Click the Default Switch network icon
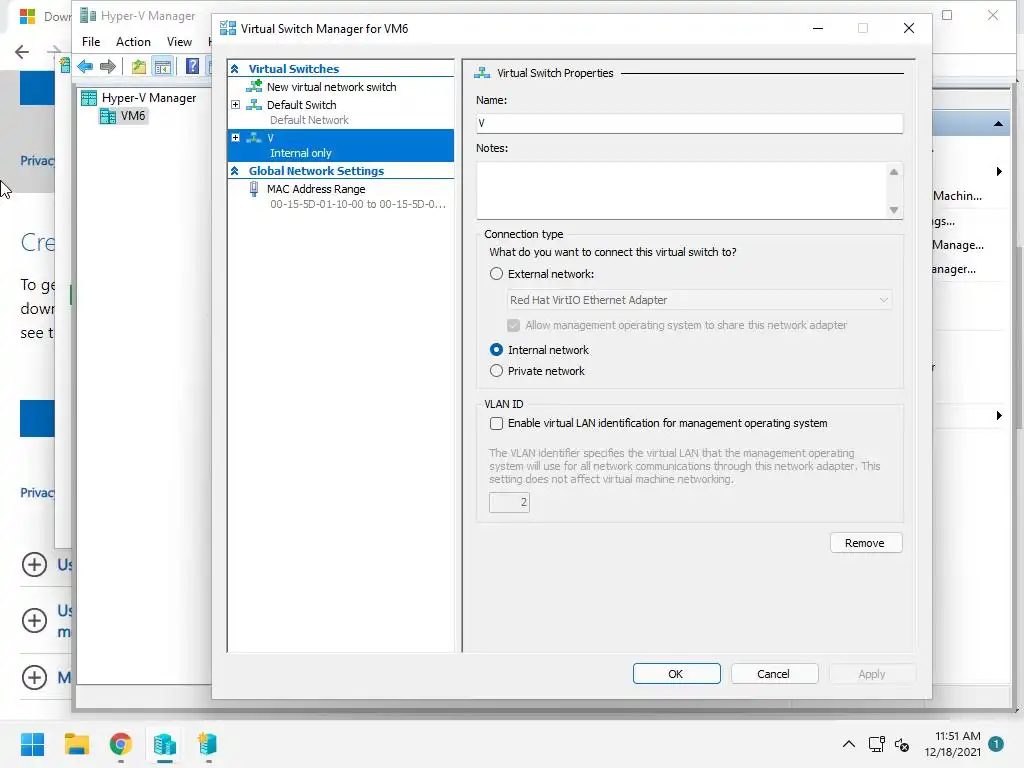Image resolution: width=1024 pixels, height=768 pixels. tap(254, 104)
